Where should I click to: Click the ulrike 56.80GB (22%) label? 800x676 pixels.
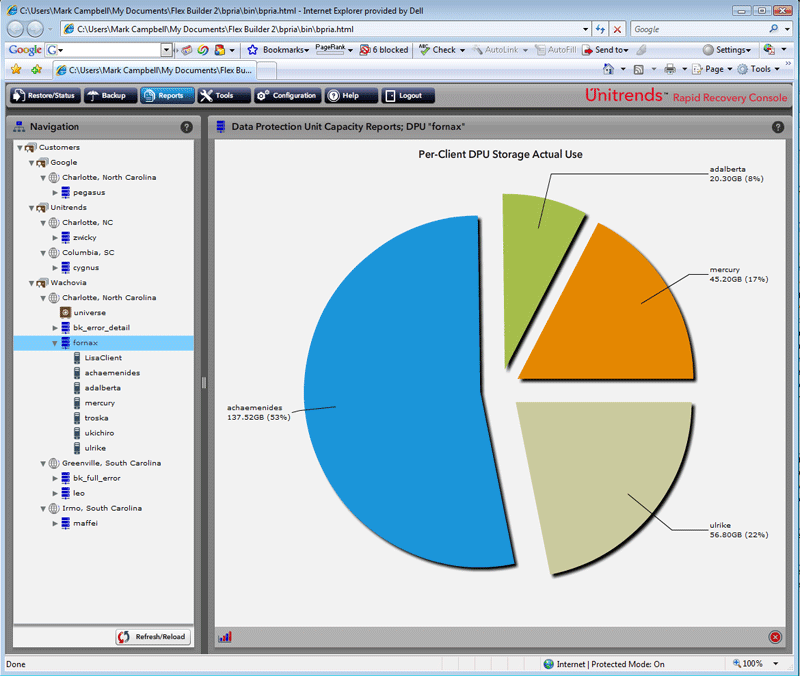point(739,530)
